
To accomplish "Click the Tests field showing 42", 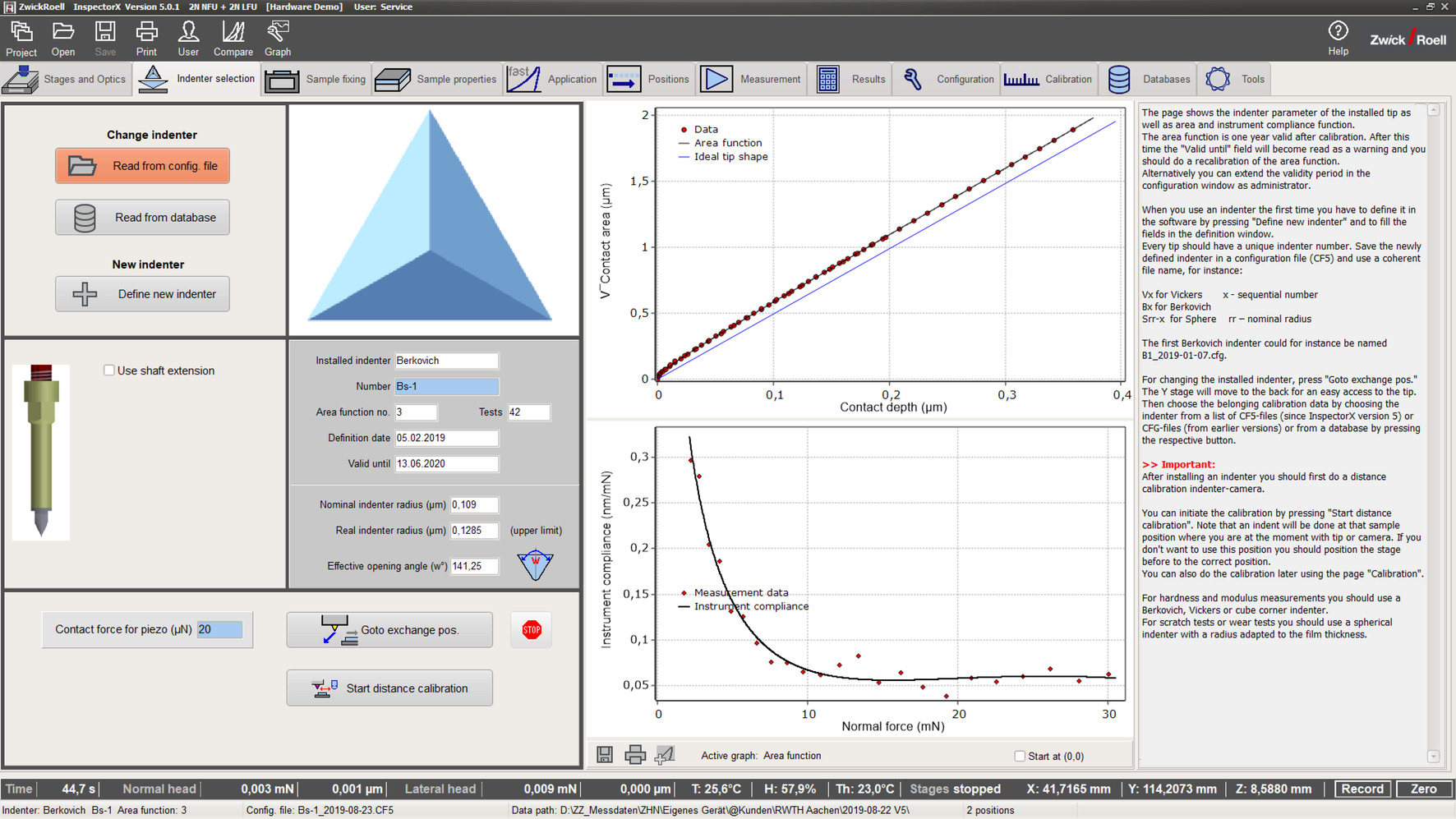I will click(528, 412).
